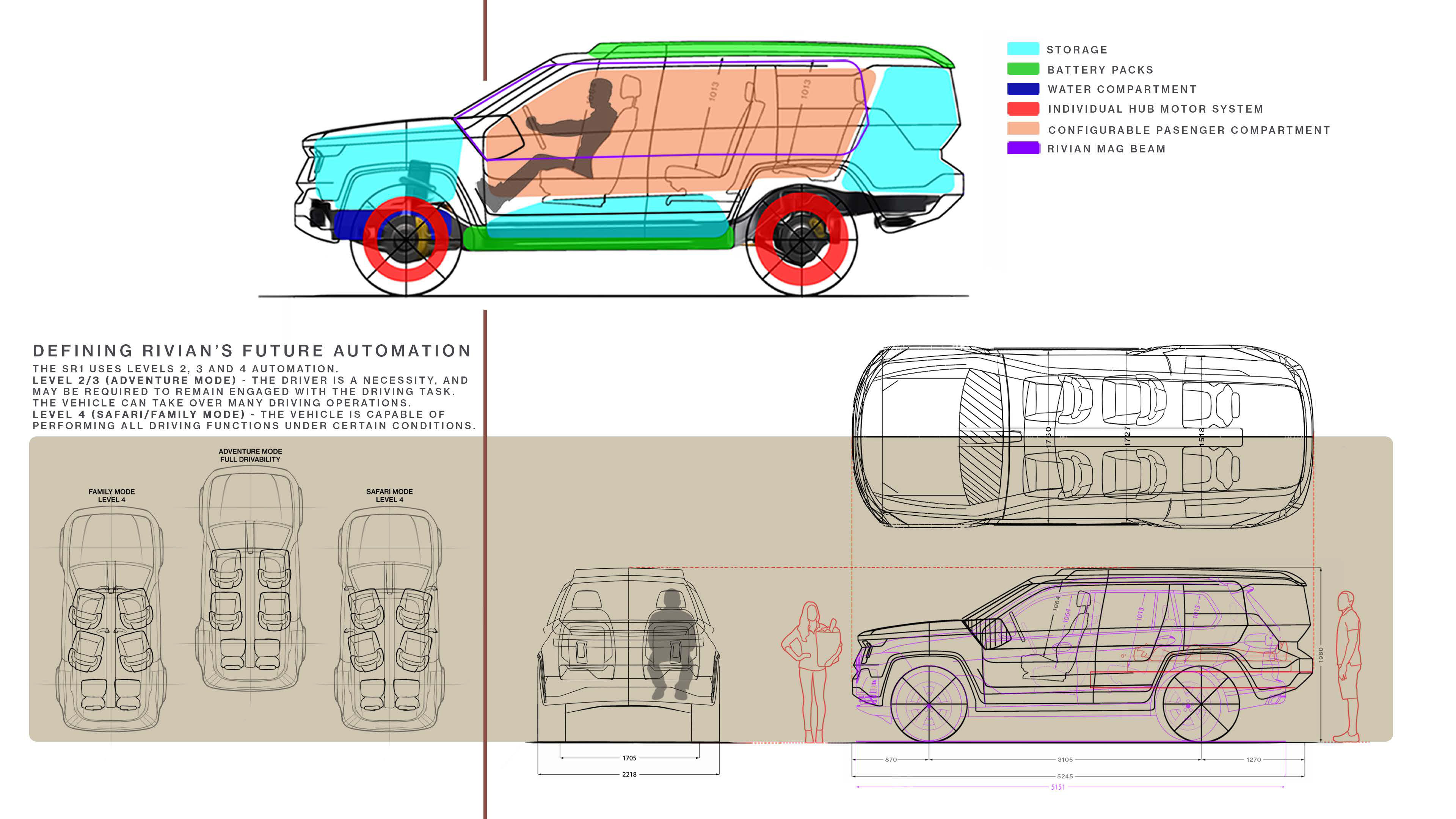Click the '2218' width dimension
Image resolution: width=1456 pixels, height=819 pixels.
(629, 774)
